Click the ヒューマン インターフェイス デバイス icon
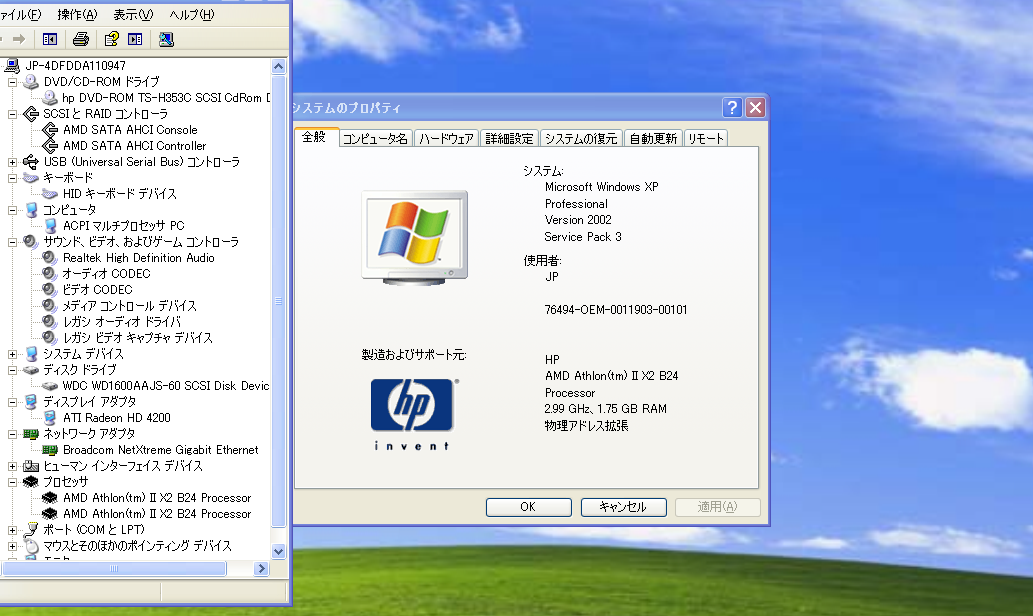This screenshot has height=616, width=1033. (31, 466)
